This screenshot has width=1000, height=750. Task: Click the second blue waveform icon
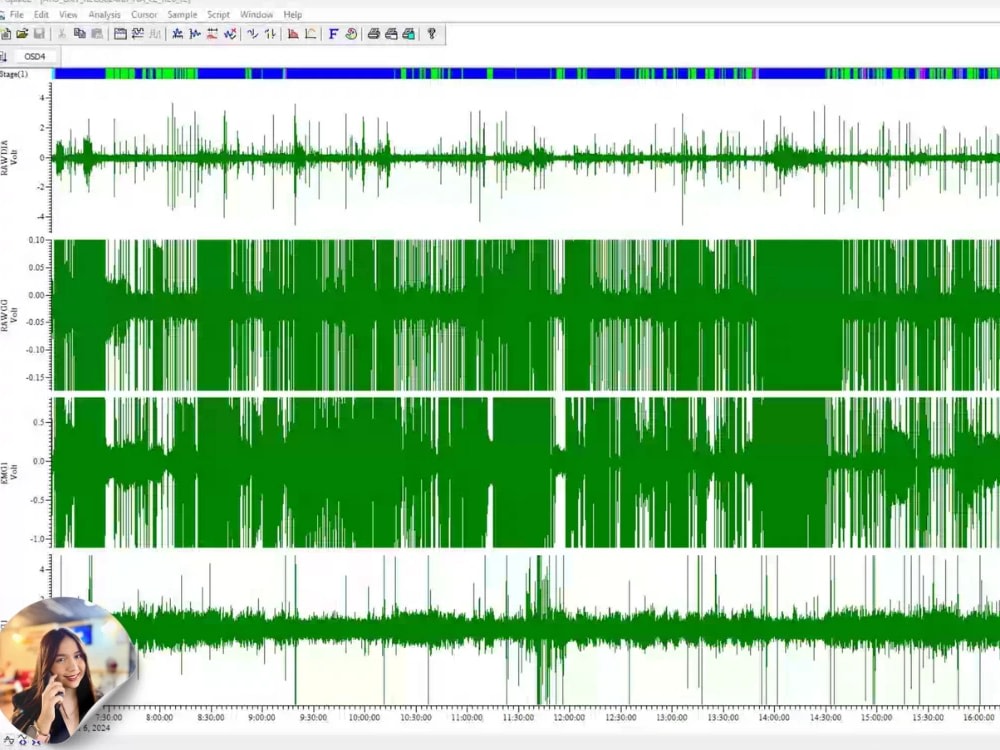tap(195, 34)
